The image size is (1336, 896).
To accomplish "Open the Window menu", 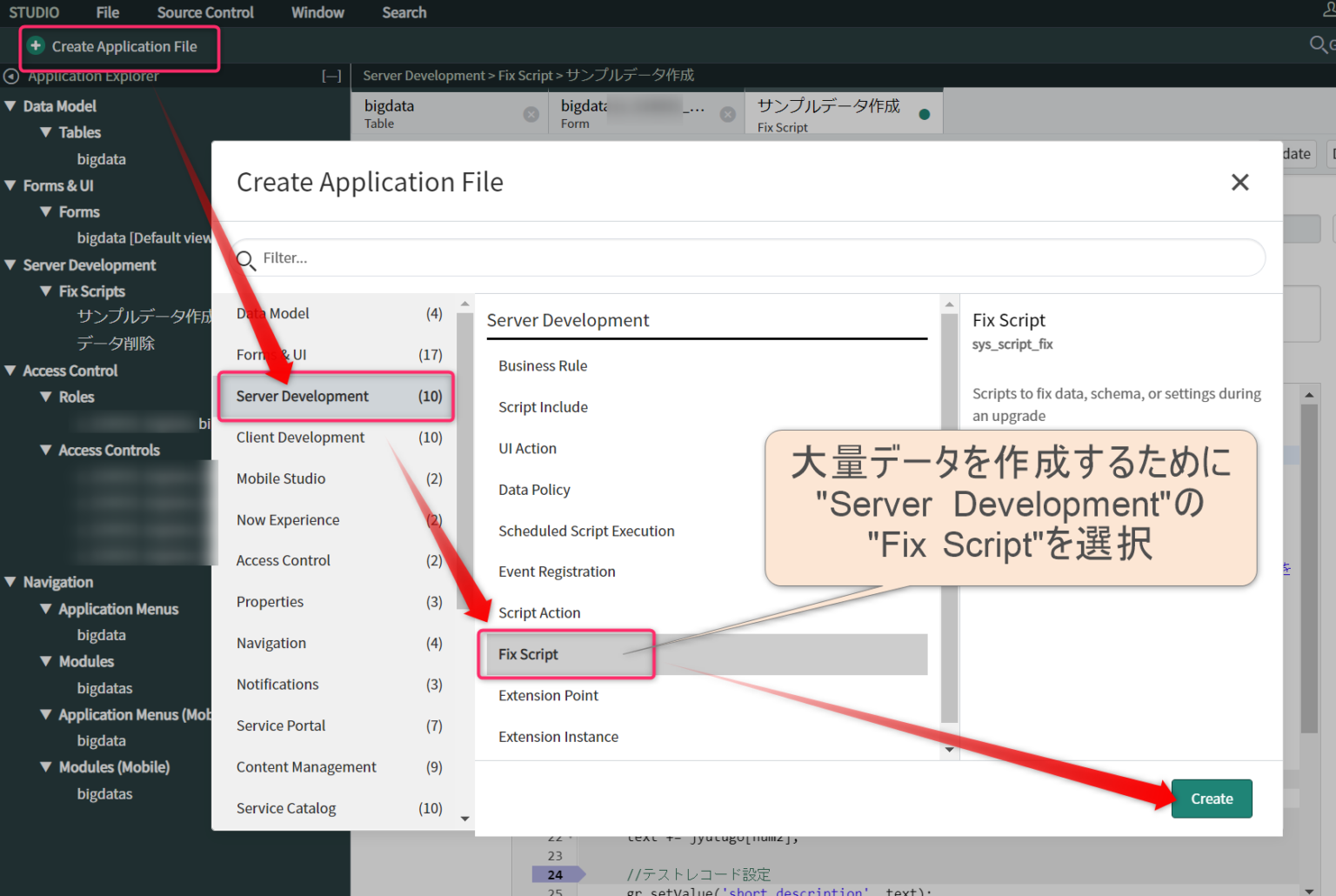I will (317, 12).
